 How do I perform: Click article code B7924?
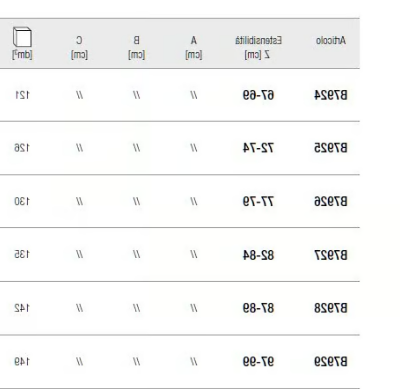331,95
